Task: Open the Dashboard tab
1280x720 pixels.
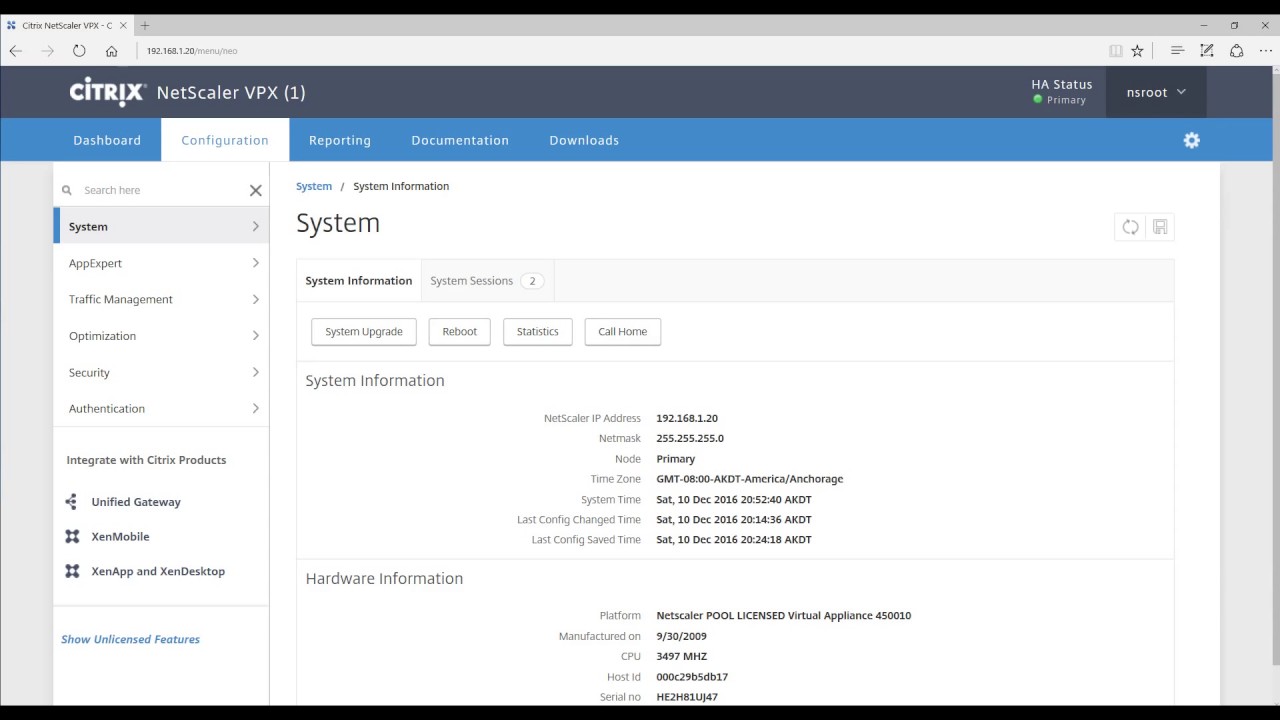Action: point(107,140)
